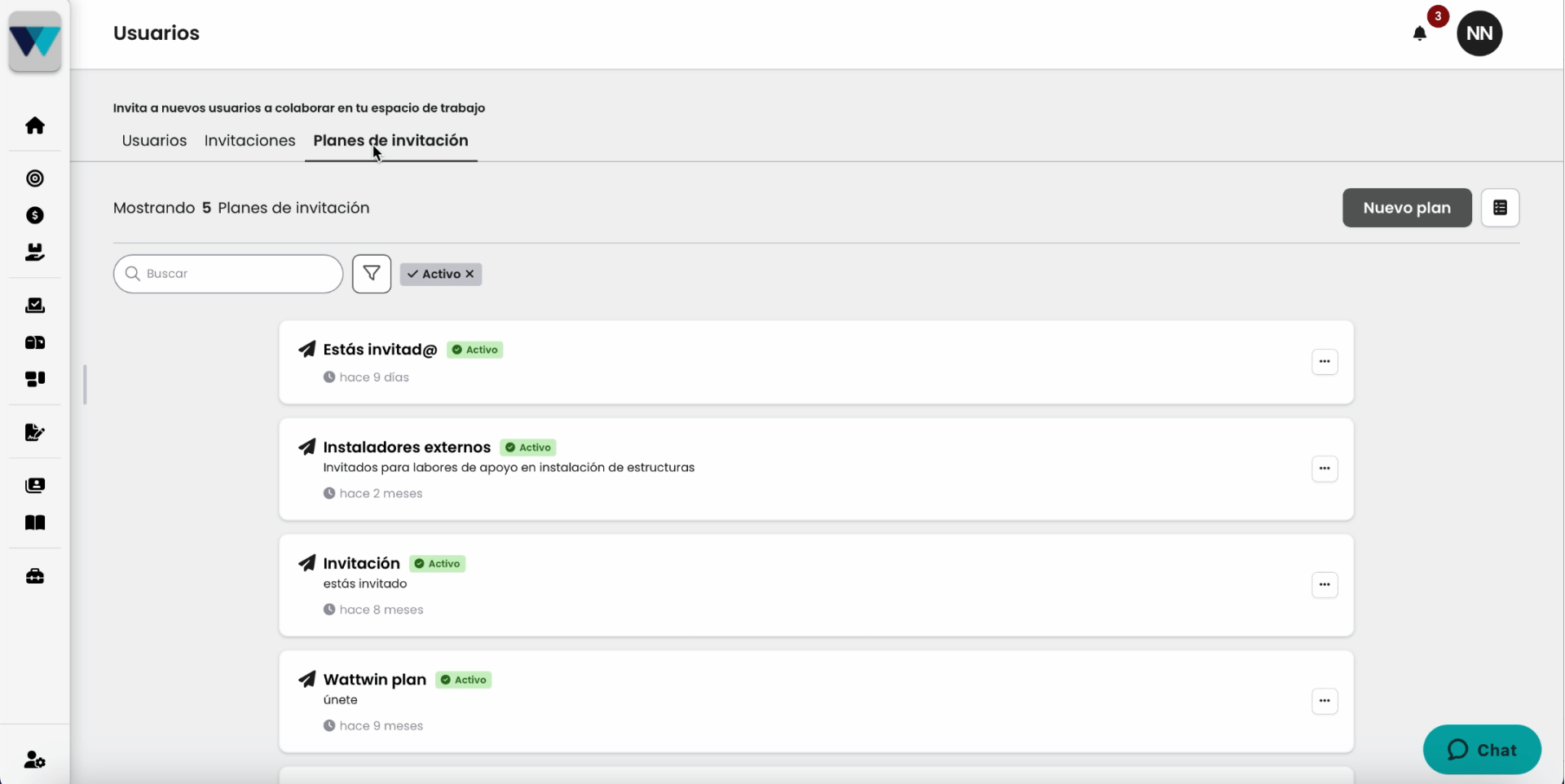Open the NN profile avatar
The width and height of the screenshot is (1565, 784).
click(x=1479, y=33)
